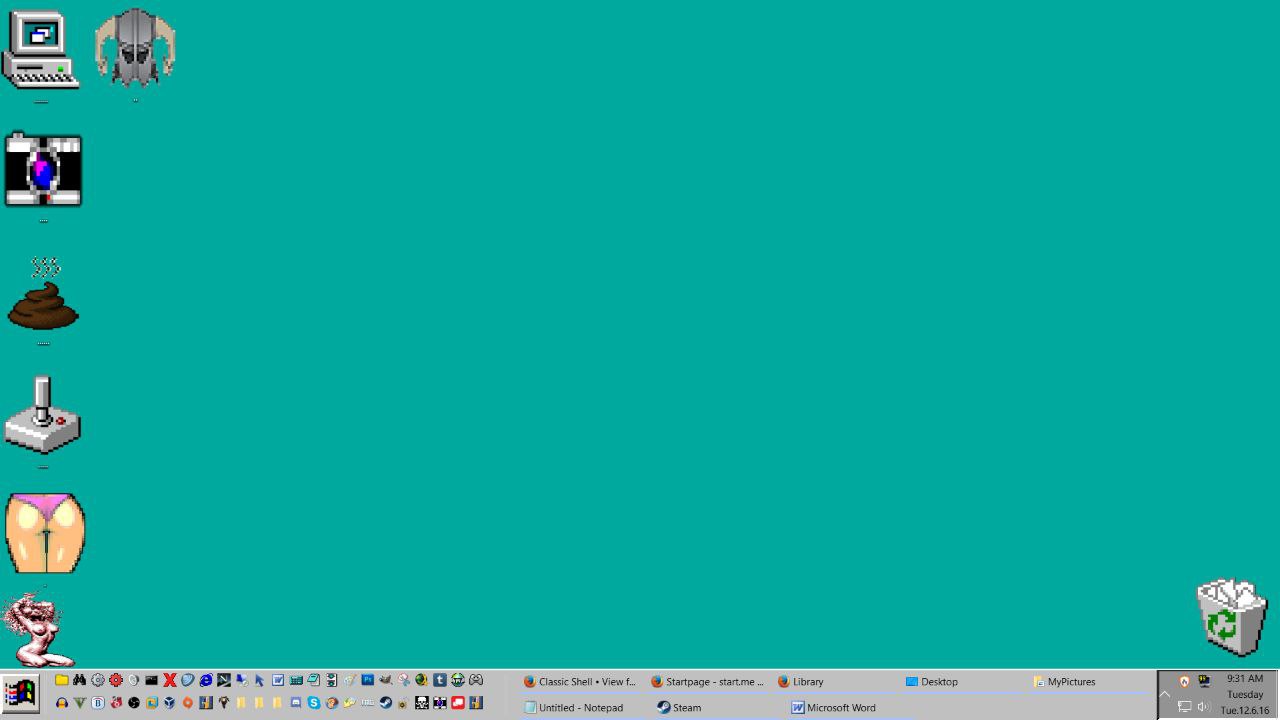Click the binoculars search icon in quick launch
Viewport: 1280px width, 720px height.
(79, 680)
